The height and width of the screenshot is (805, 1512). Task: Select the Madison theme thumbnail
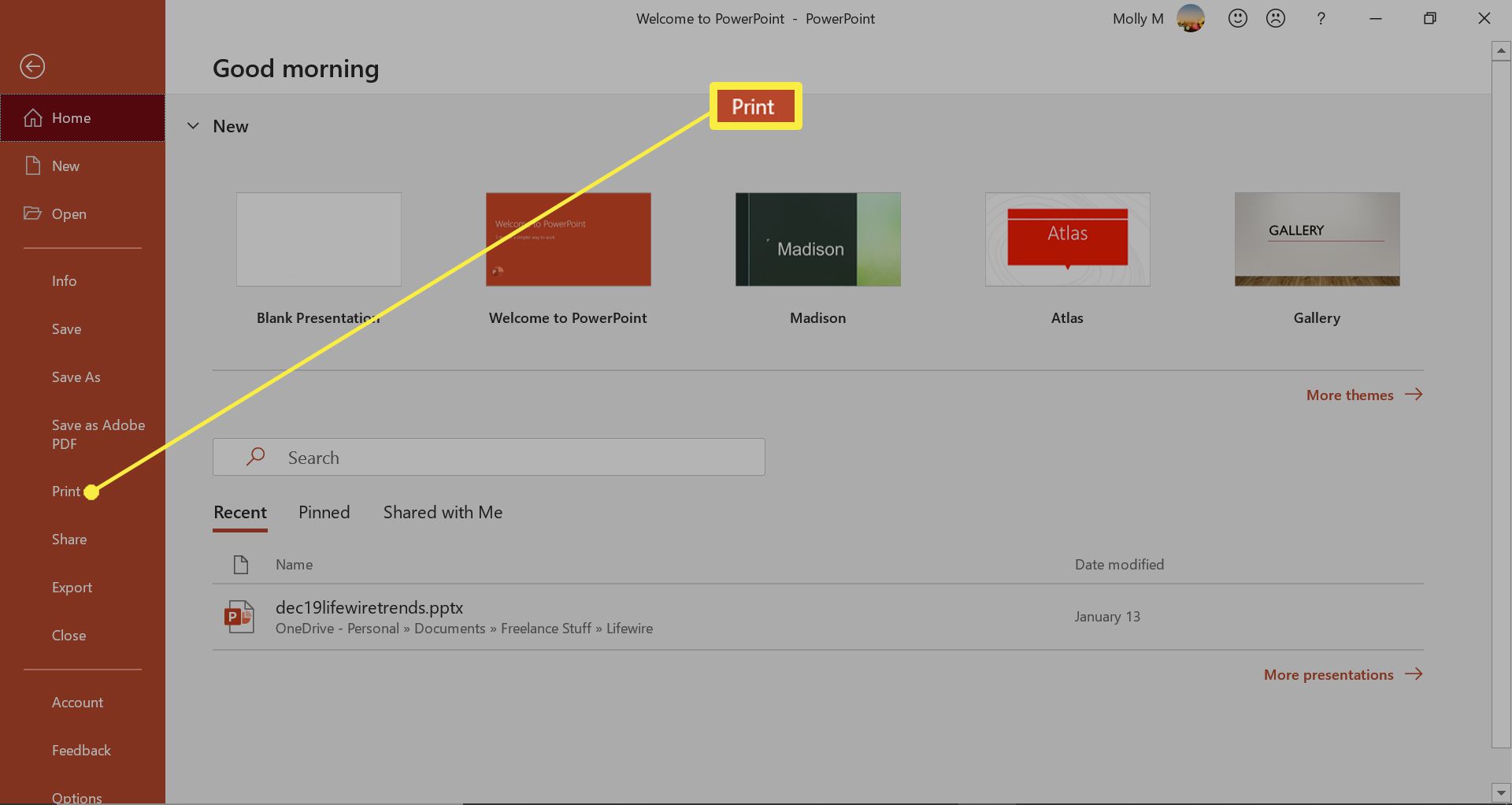(817, 239)
